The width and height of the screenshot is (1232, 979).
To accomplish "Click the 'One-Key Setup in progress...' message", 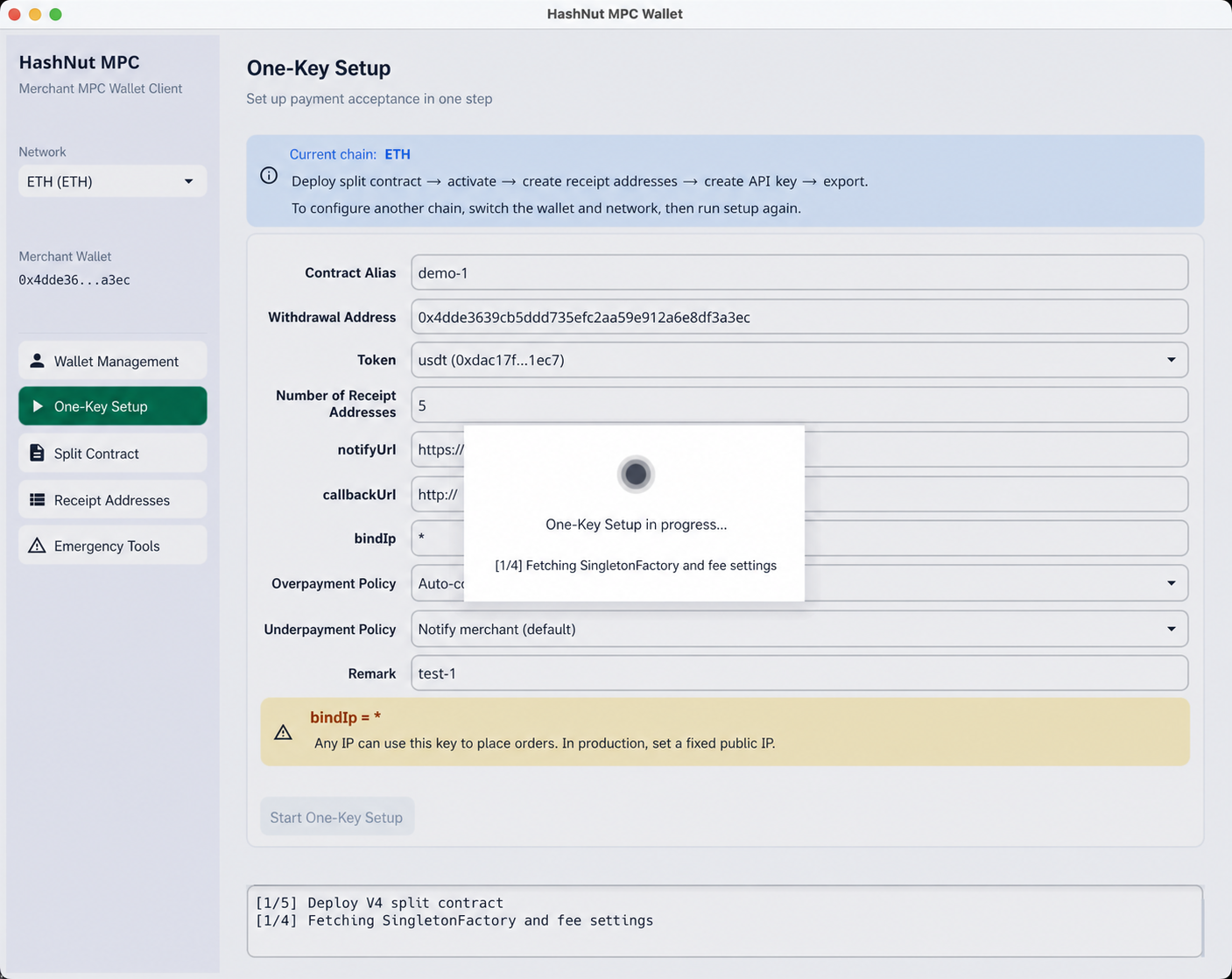I will 636,525.
